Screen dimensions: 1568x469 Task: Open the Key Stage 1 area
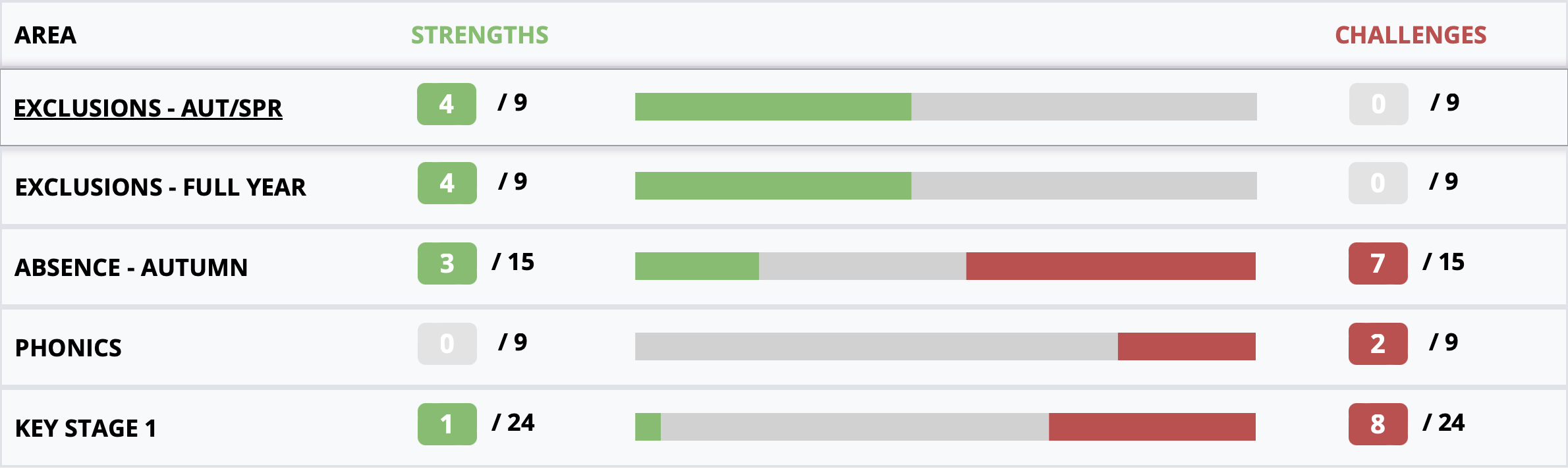(x=86, y=428)
